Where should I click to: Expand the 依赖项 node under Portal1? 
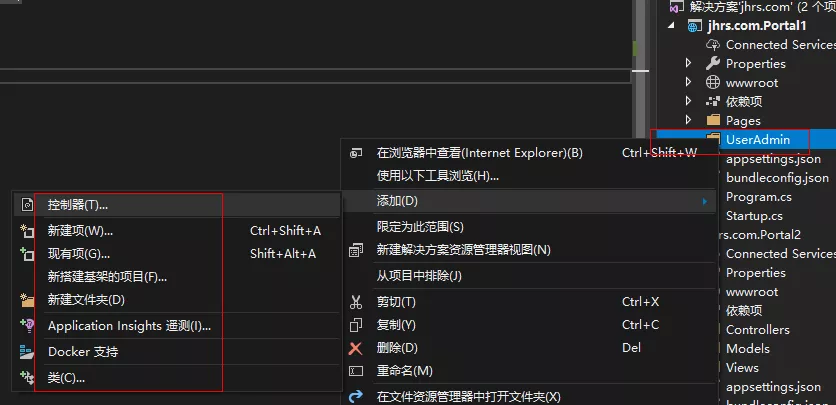688,101
